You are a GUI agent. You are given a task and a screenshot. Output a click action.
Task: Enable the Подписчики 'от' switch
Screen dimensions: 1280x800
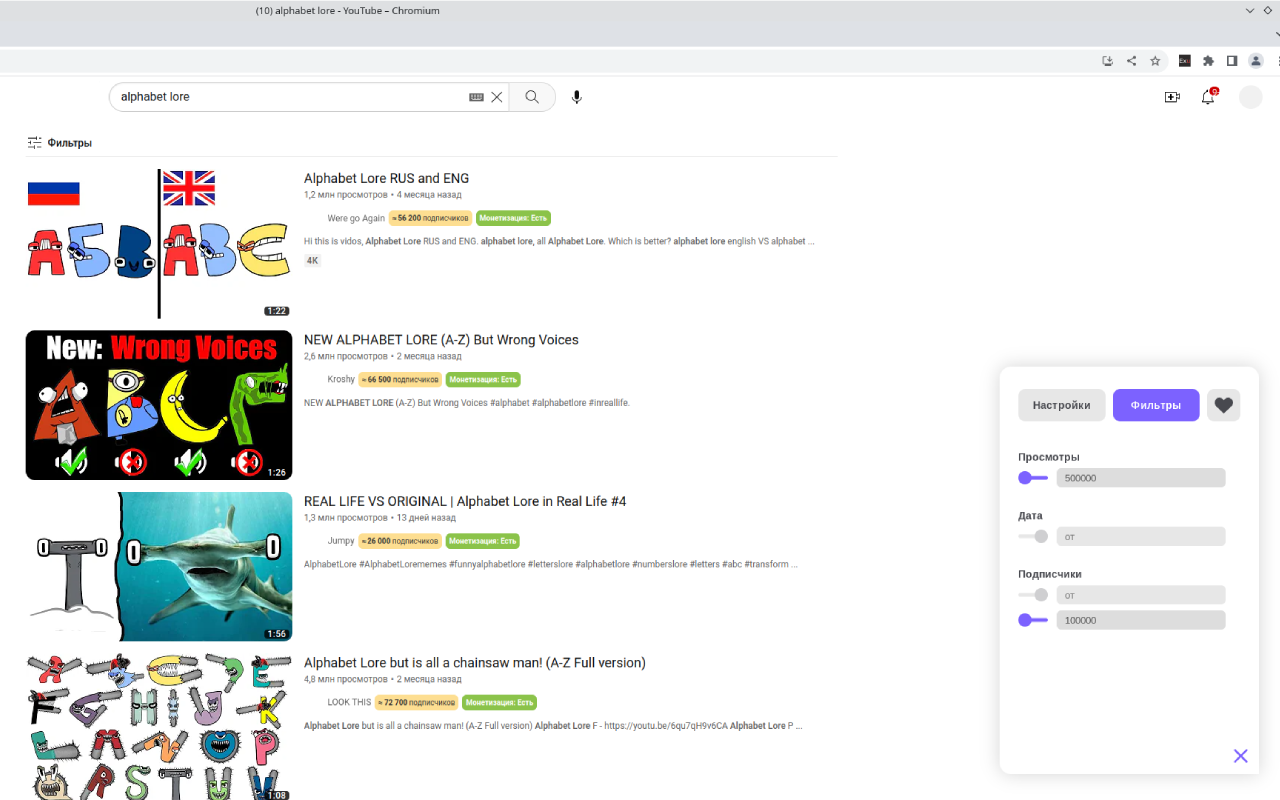(x=1033, y=595)
